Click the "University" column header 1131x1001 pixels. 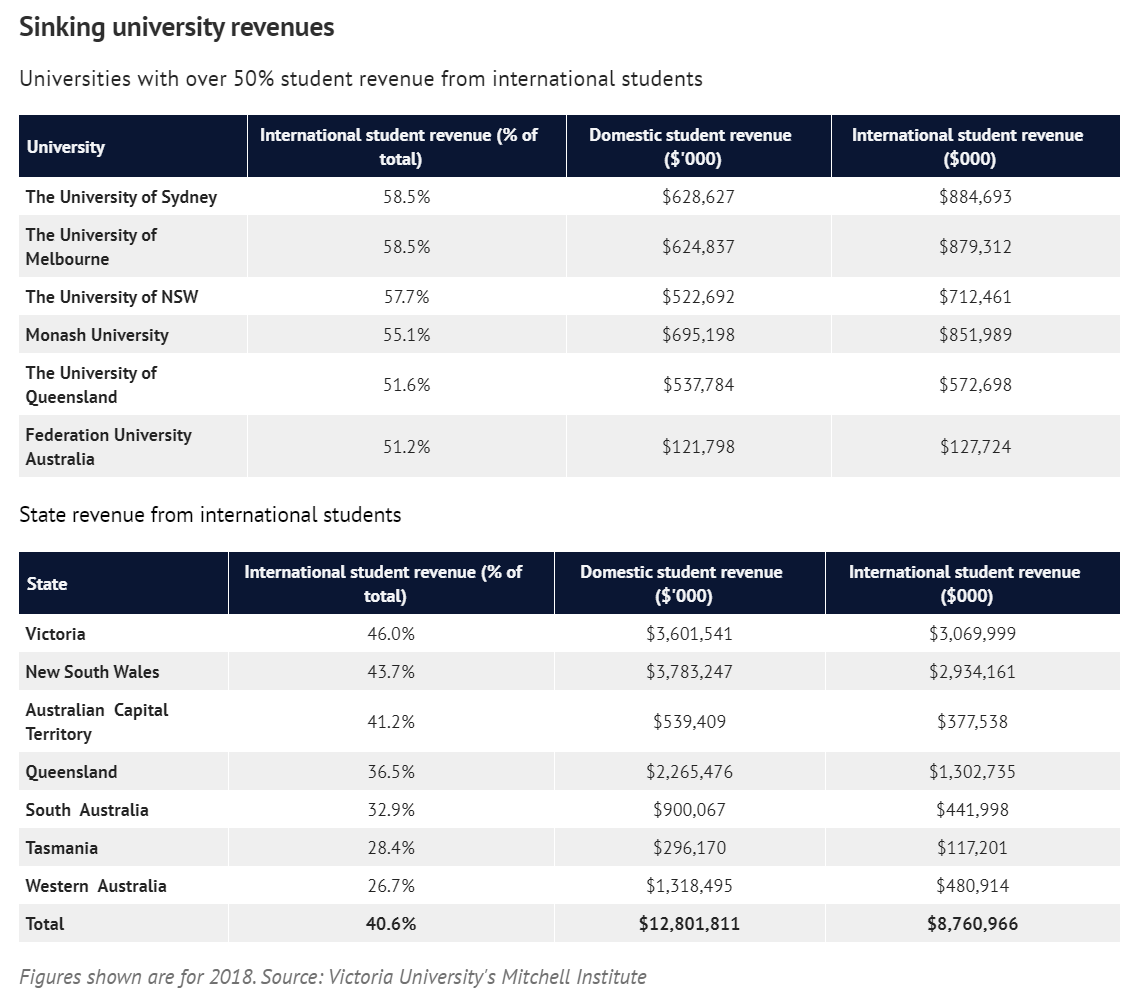(x=66, y=147)
